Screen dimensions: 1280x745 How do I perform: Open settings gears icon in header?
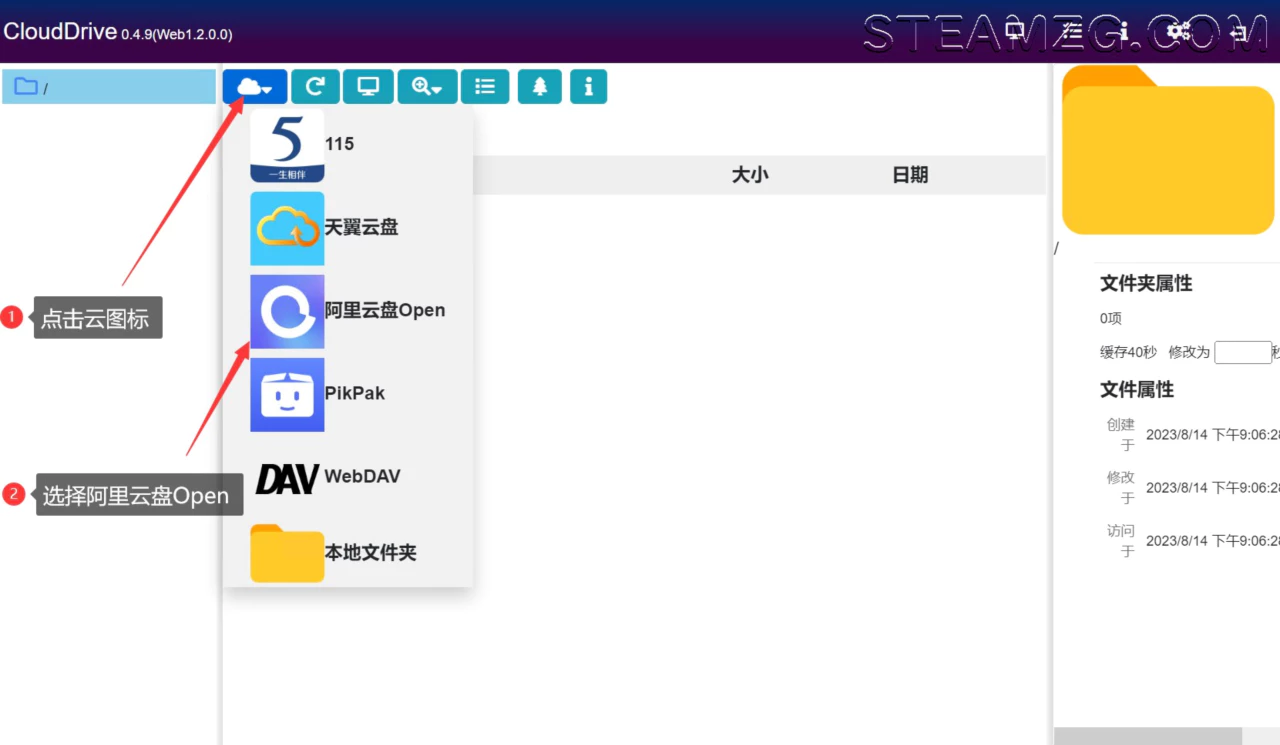tap(1179, 32)
